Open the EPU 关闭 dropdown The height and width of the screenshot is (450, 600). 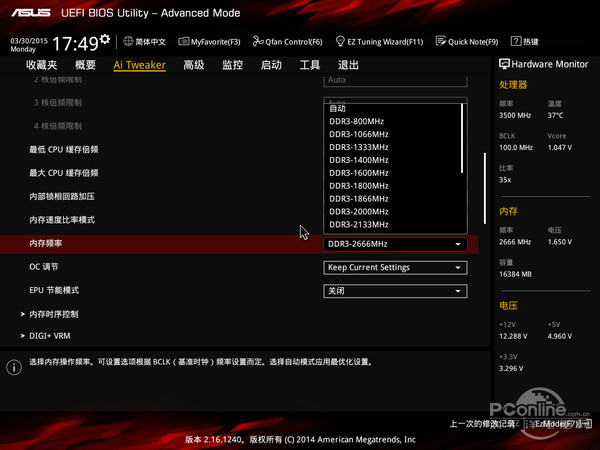pyautogui.click(x=395, y=291)
